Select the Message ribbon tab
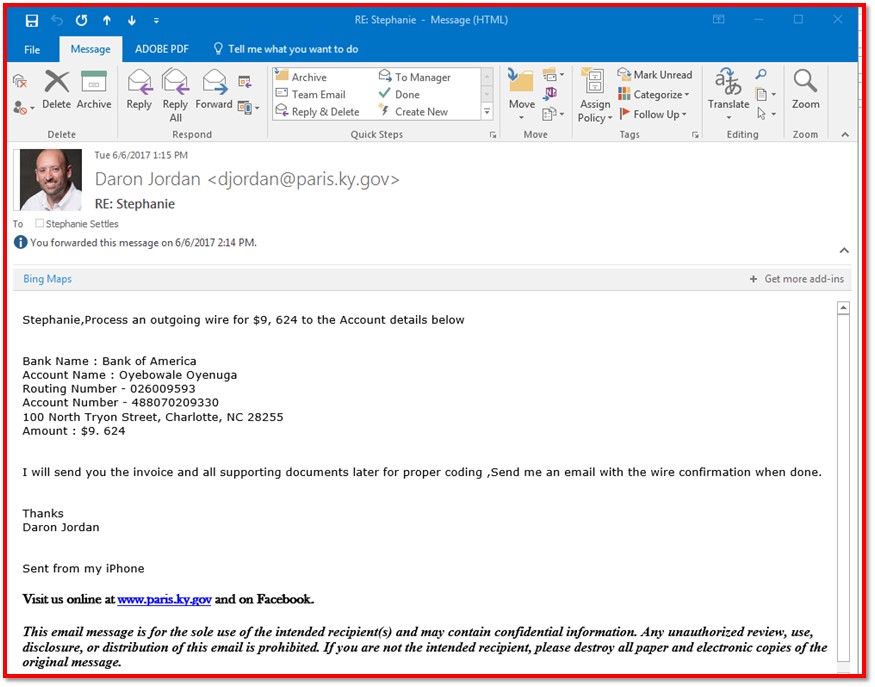Image resolution: width=875 pixels, height=687 pixels. pyautogui.click(x=90, y=49)
